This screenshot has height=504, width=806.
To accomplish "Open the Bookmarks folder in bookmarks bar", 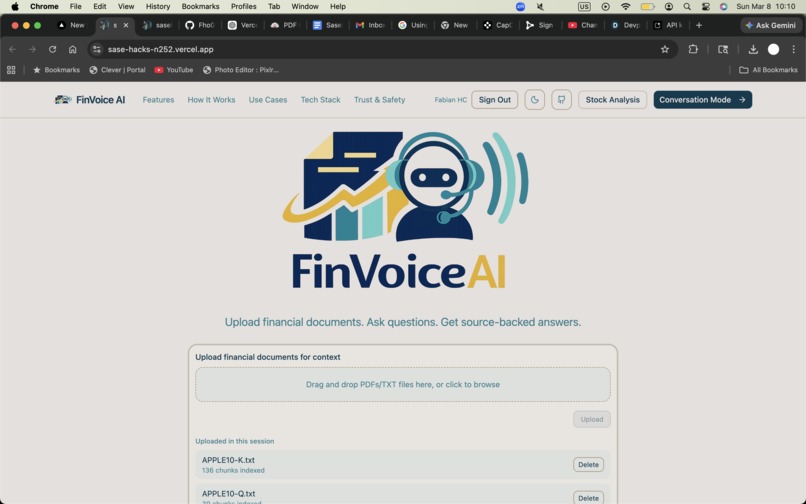I will (x=57, y=70).
